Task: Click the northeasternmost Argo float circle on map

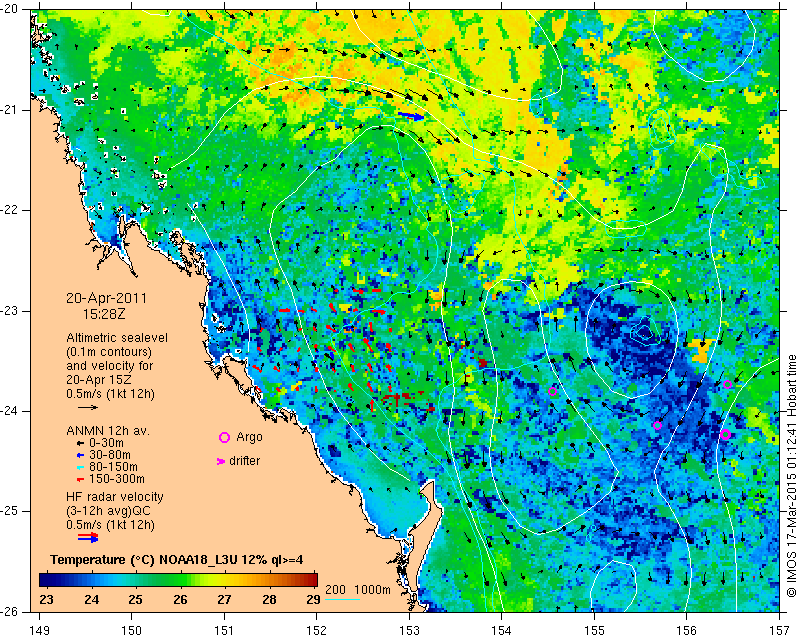Action: pos(728,384)
